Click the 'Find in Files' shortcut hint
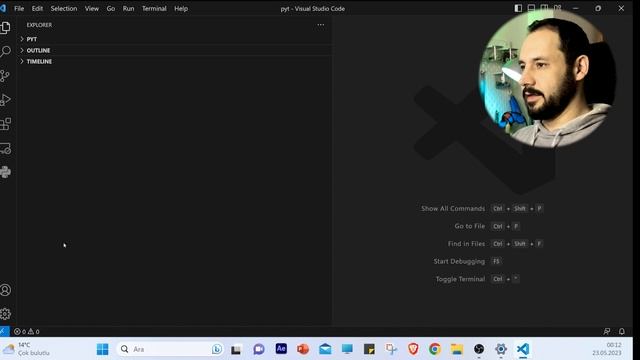Viewport: 640px width, 360px height. pyautogui.click(x=496, y=244)
